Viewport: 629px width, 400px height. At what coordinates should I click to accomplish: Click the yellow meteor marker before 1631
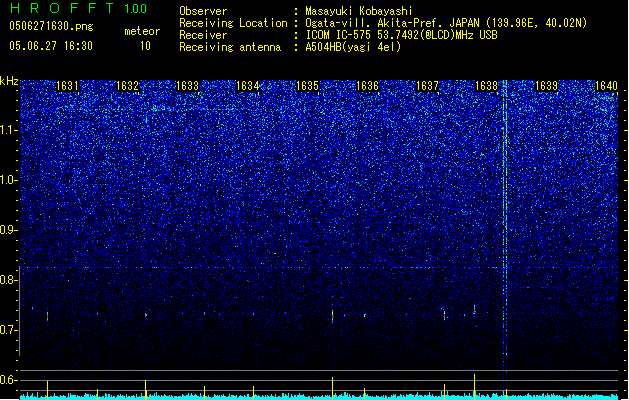(47, 390)
